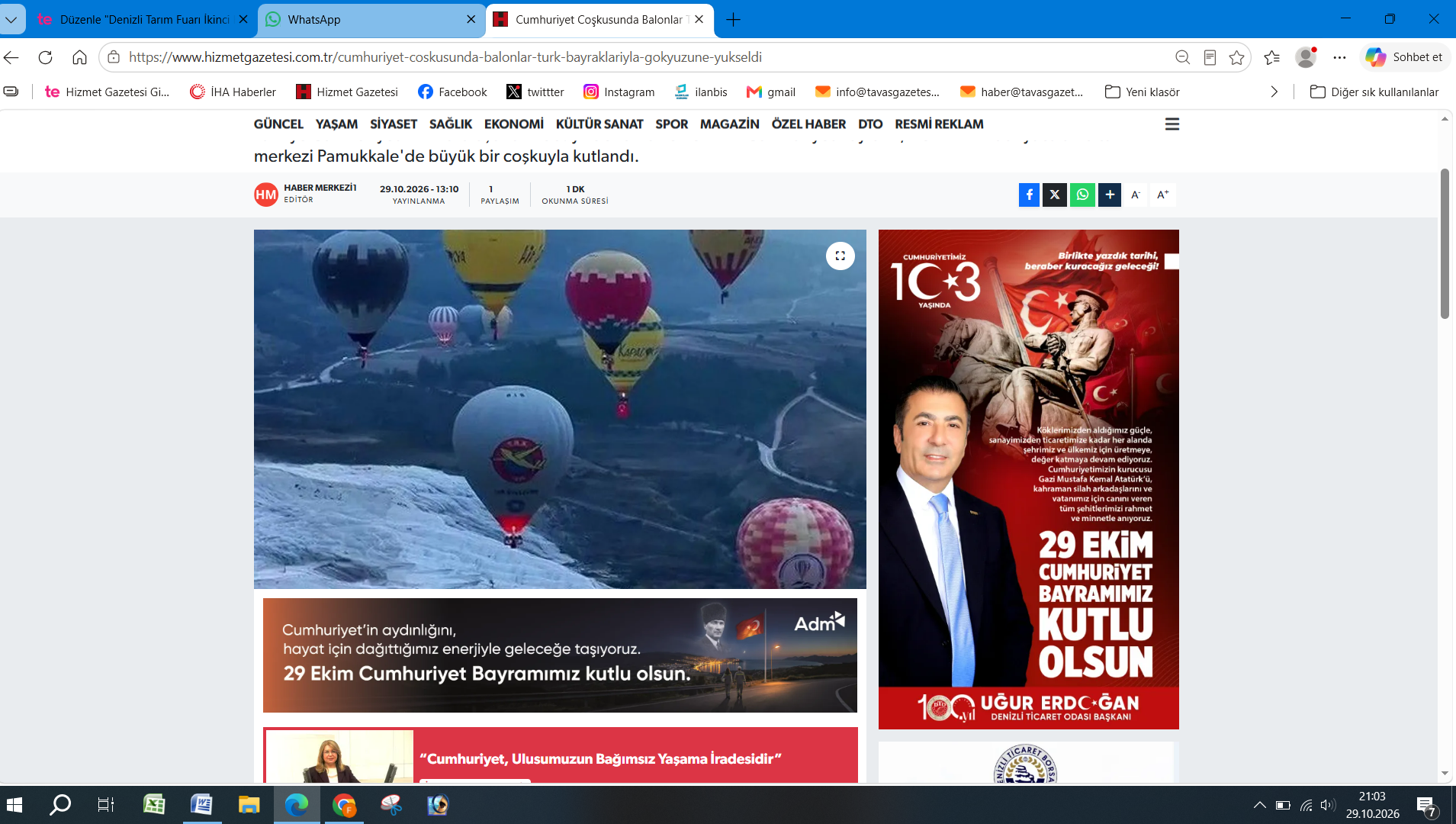Viewport: 1456px width, 824px height.
Task: Open a new browser tab
Action: 733,20
